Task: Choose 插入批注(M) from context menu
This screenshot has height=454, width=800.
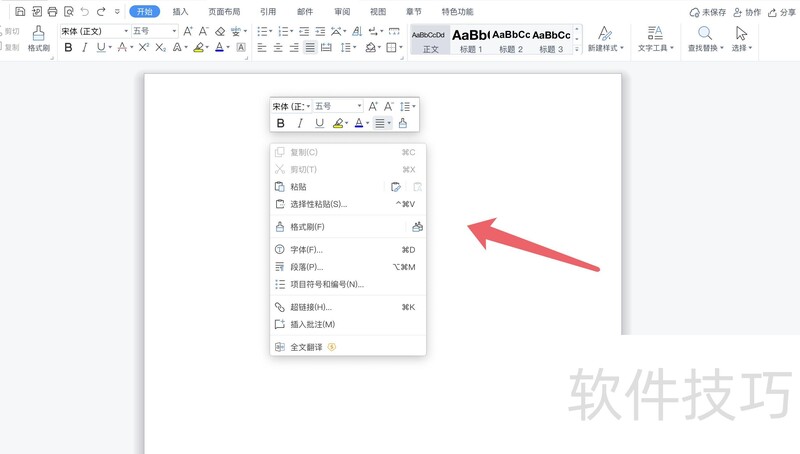Action: 348,324
